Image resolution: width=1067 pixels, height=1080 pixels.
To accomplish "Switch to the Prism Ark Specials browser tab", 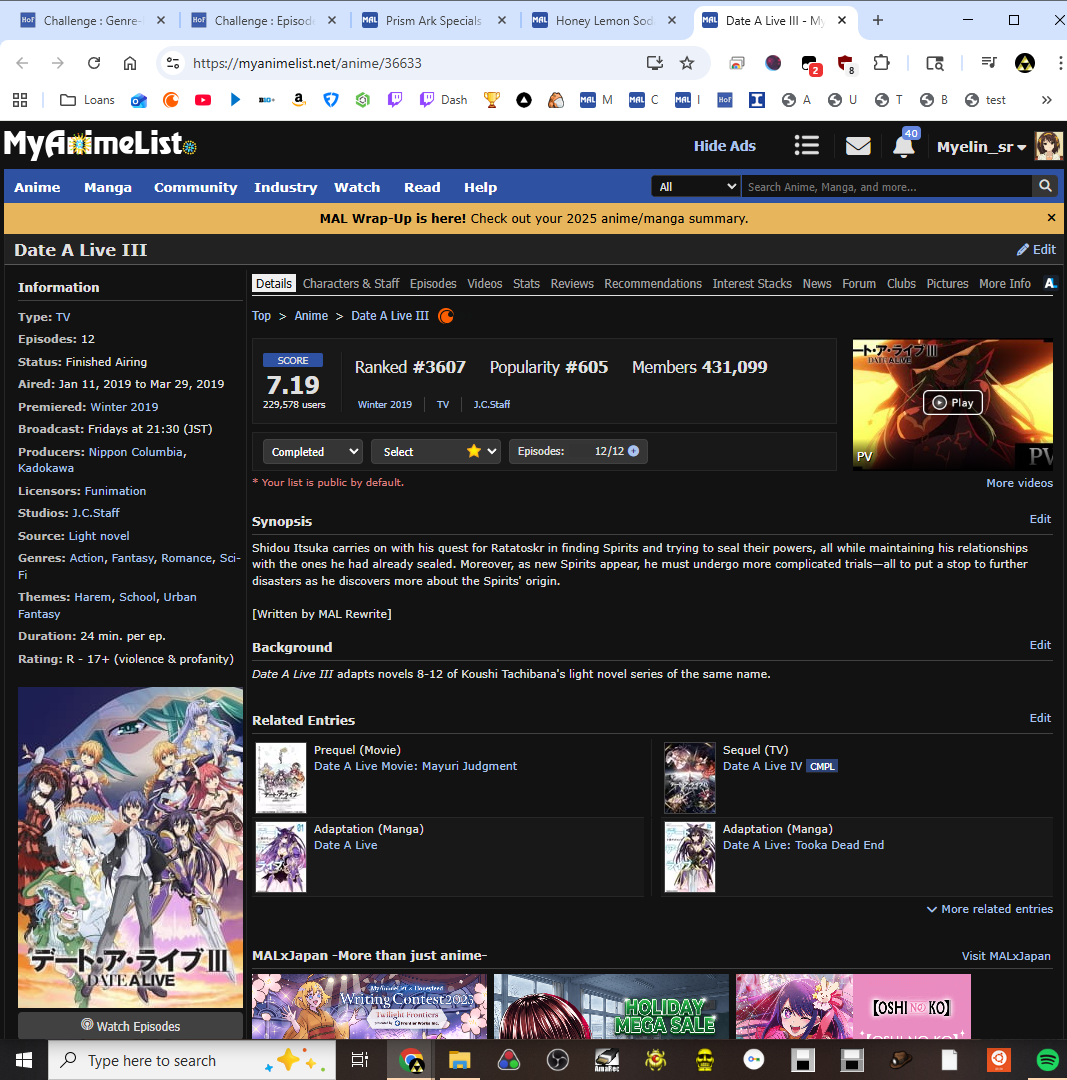I will pyautogui.click(x=433, y=21).
